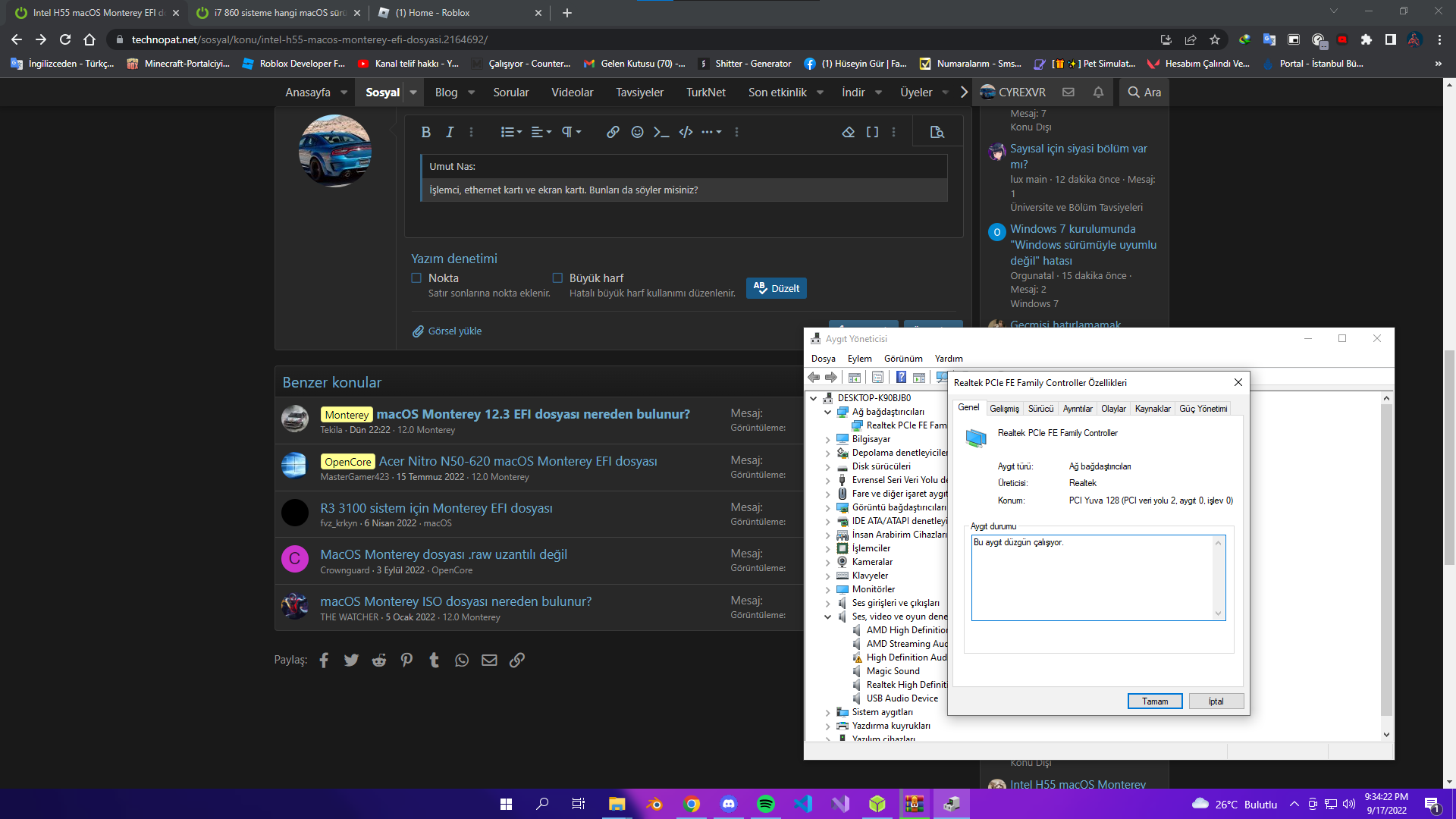Collapse the Ağ bağdaştırıcıları node

click(x=827, y=412)
